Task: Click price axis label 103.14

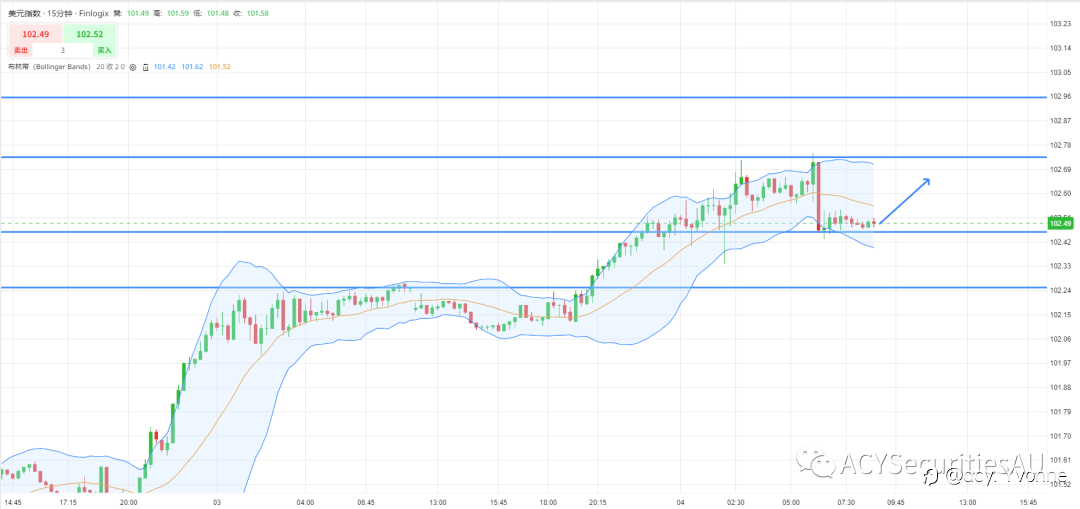Action: pyautogui.click(x=1059, y=48)
